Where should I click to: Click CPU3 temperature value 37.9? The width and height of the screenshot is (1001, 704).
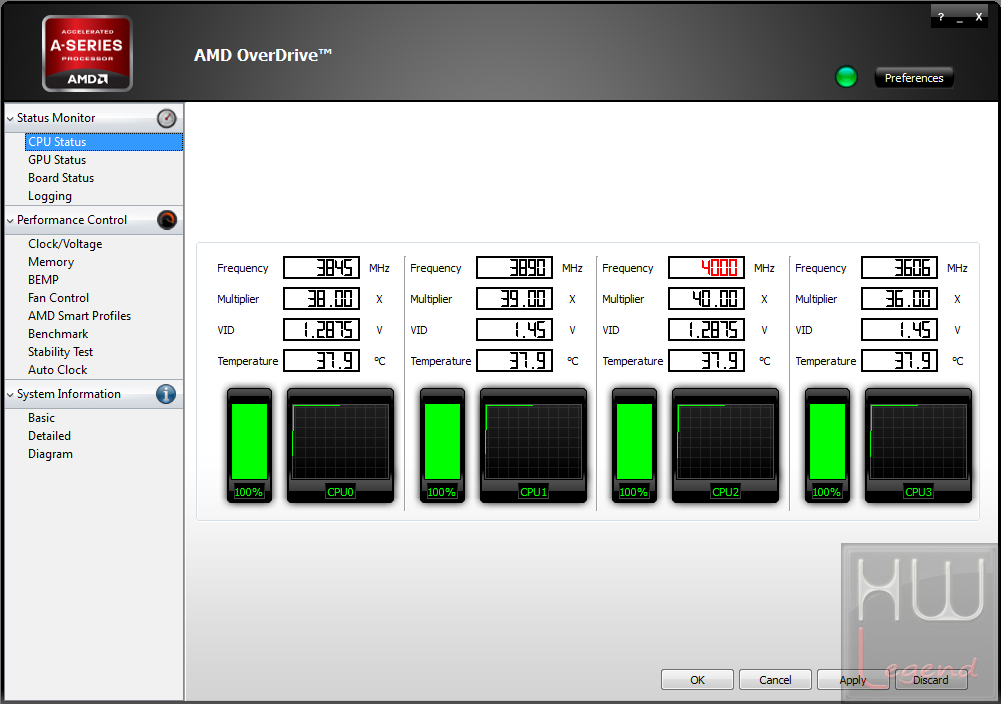coord(899,361)
